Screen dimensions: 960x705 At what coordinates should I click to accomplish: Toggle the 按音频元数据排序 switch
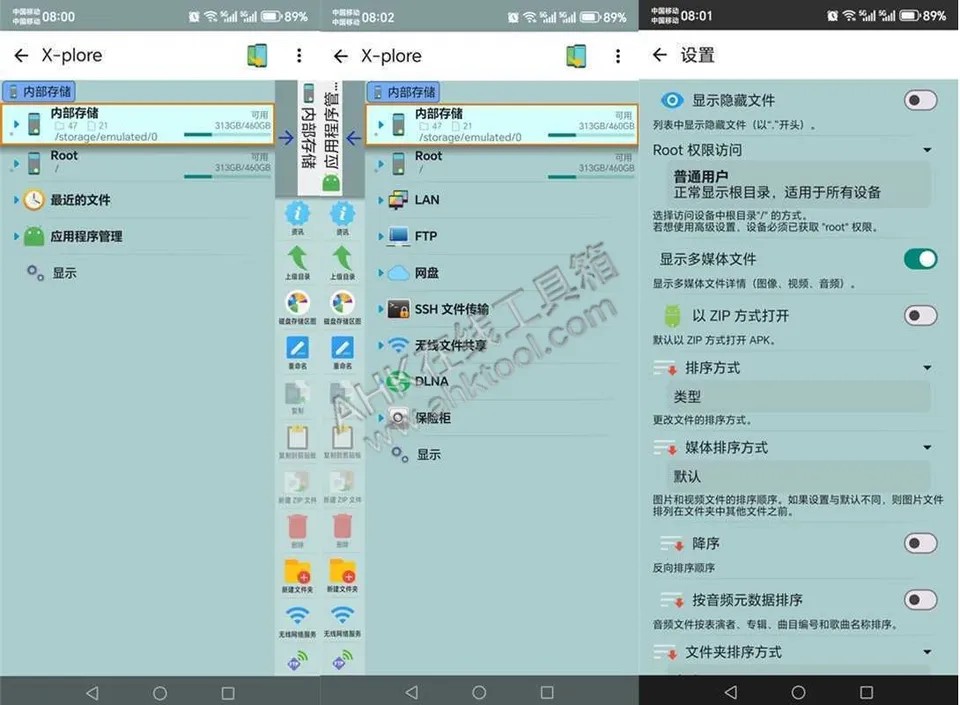tap(920, 600)
